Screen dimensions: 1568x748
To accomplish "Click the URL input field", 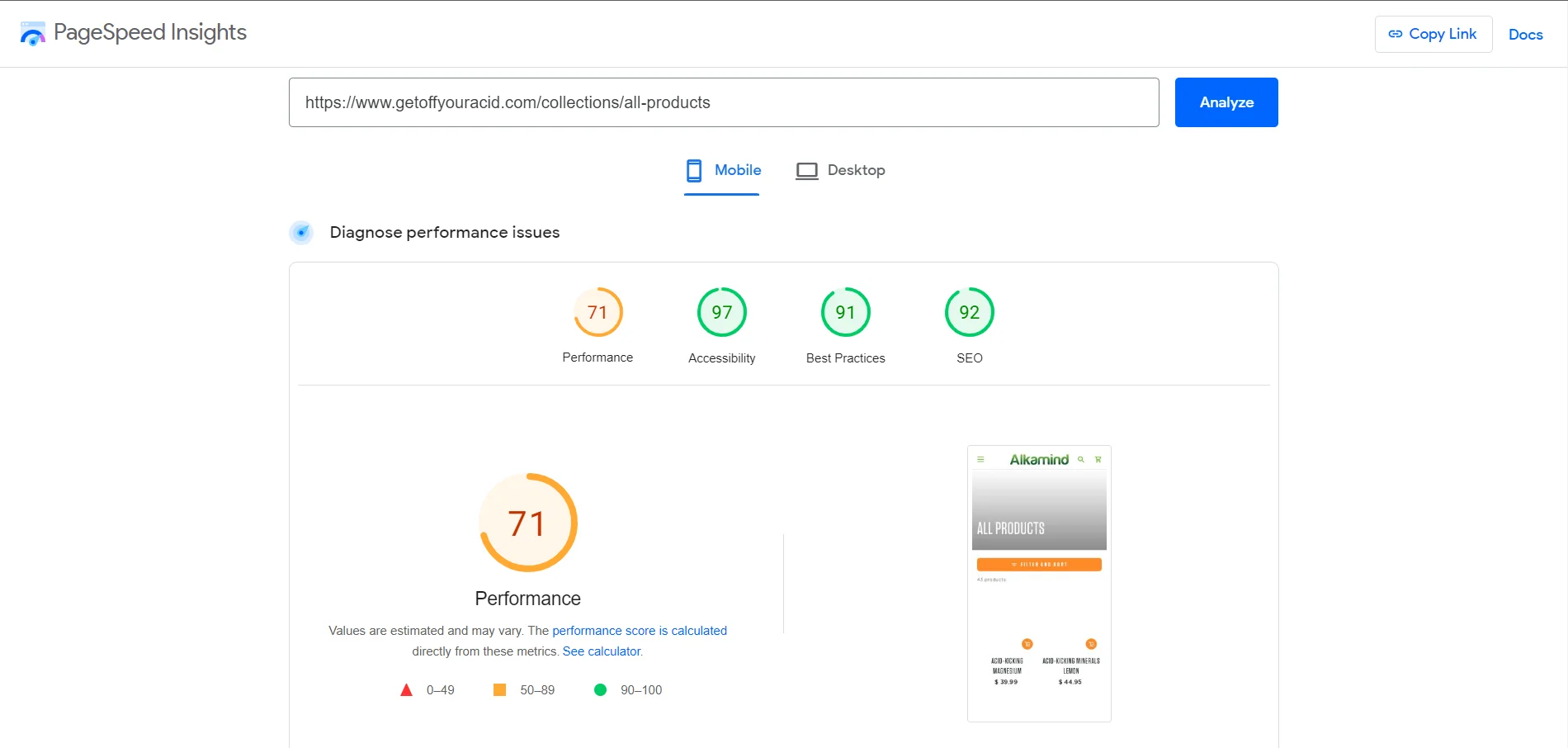I will pyautogui.click(x=724, y=102).
